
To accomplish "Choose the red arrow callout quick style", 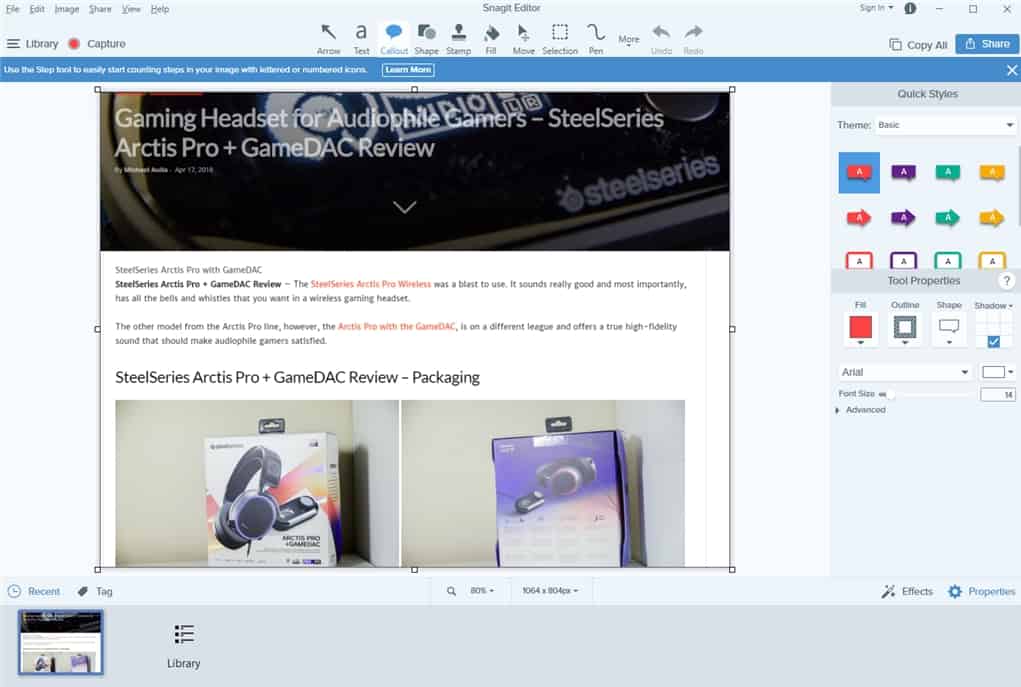I will click(859, 217).
